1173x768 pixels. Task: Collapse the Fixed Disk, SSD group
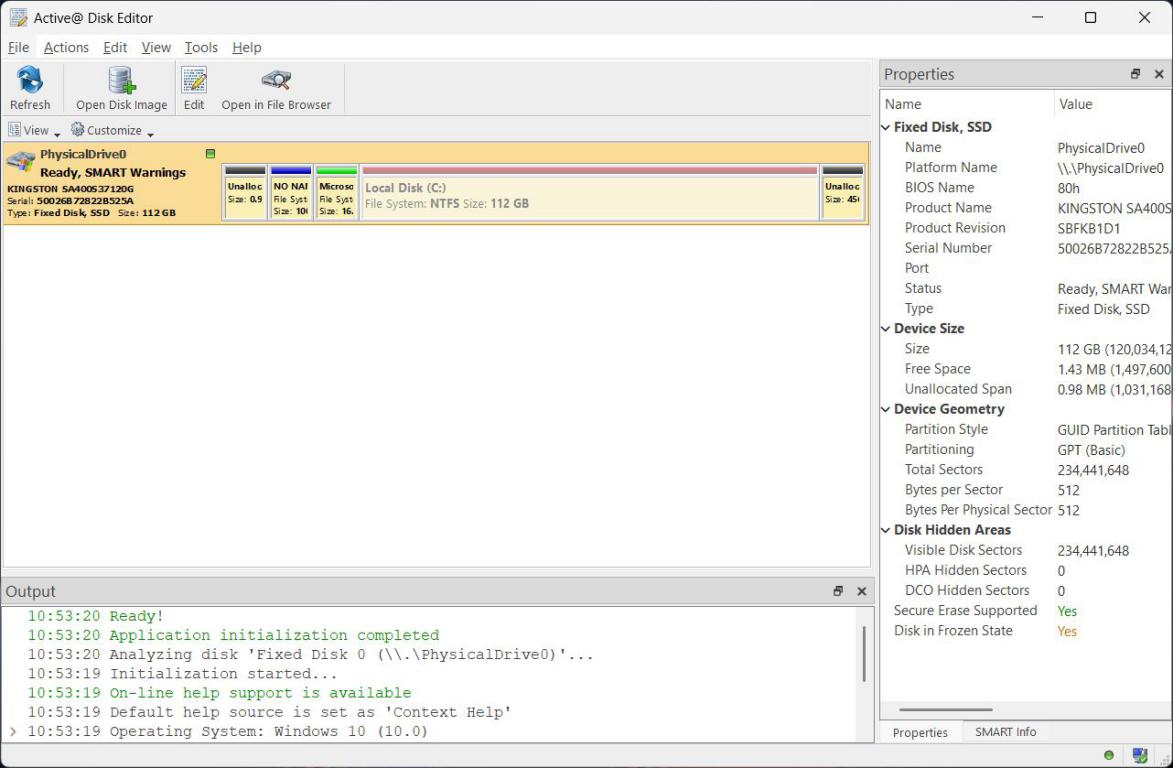pos(886,127)
